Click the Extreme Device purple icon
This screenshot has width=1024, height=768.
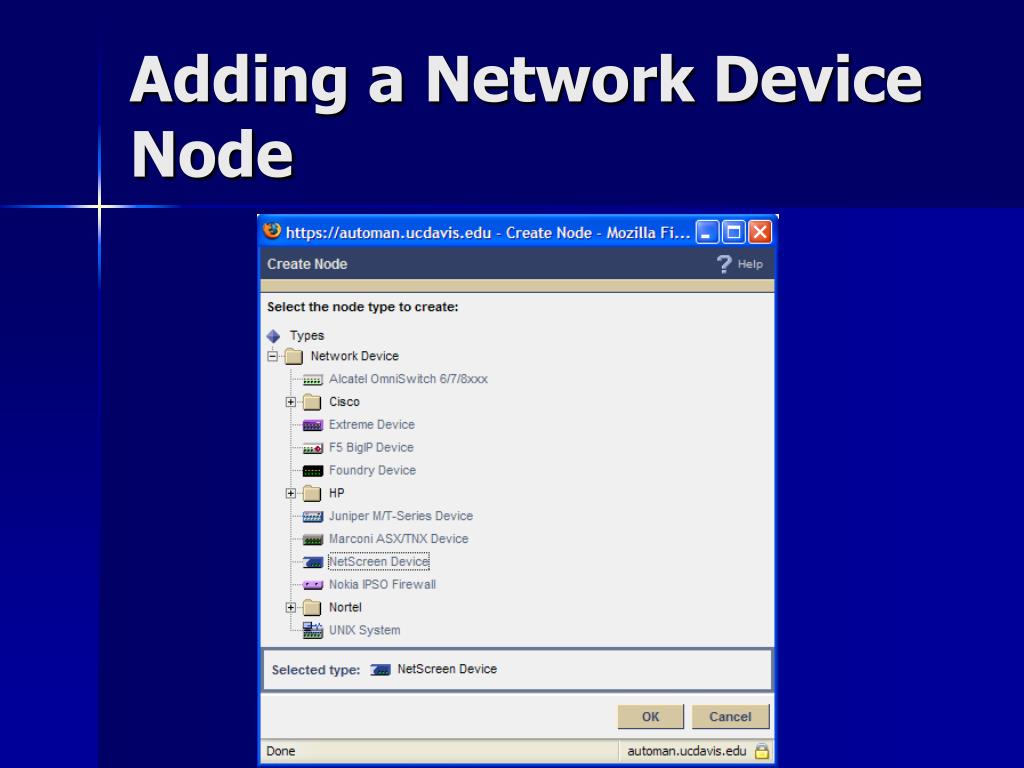point(313,425)
